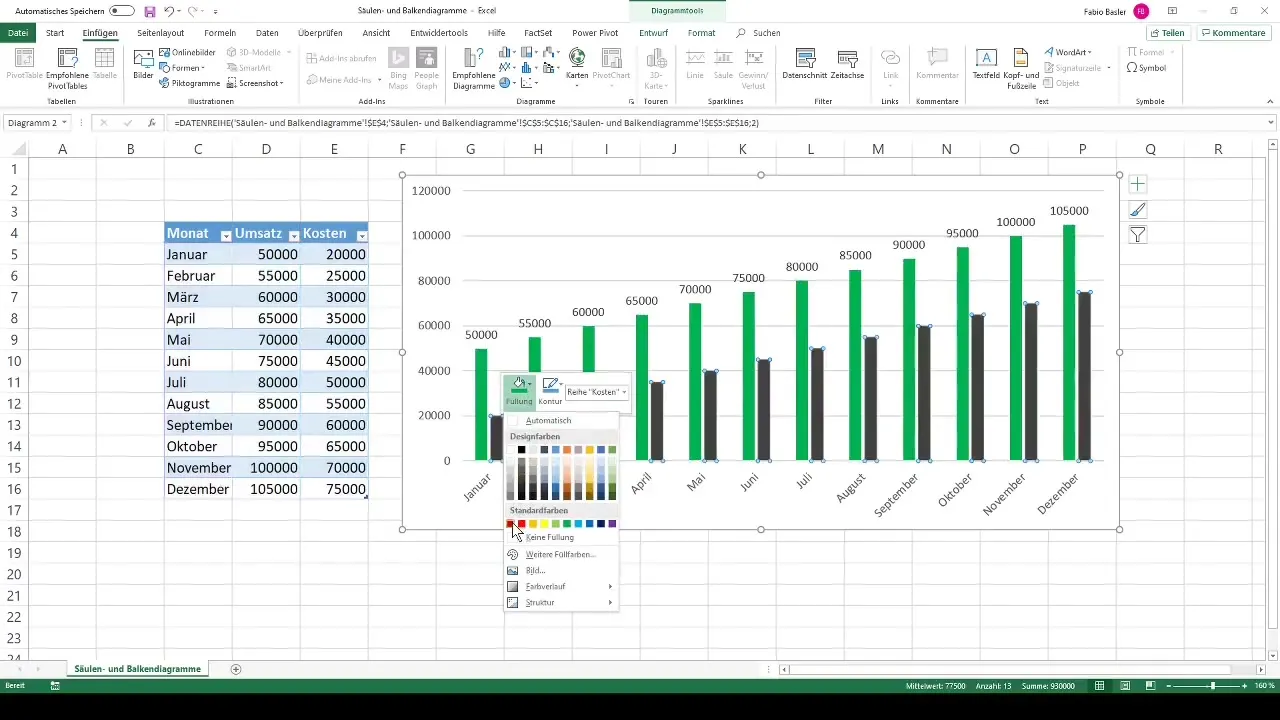Pick dark red in Standardfarben

[510, 524]
